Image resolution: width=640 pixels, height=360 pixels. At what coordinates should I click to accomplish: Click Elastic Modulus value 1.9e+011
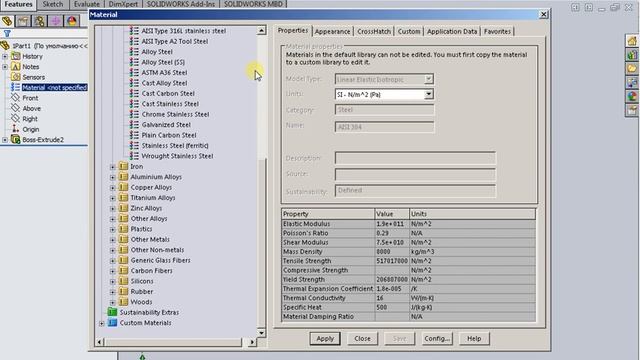(391, 224)
